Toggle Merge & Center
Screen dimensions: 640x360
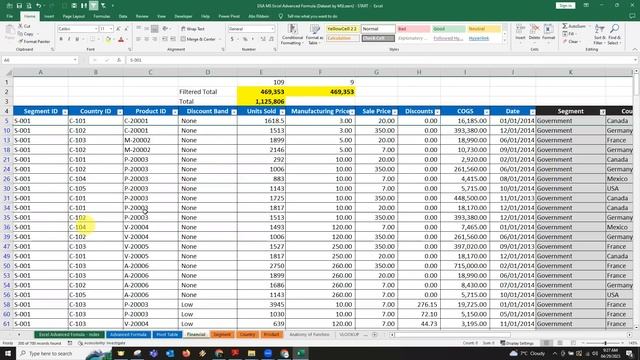coord(198,39)
